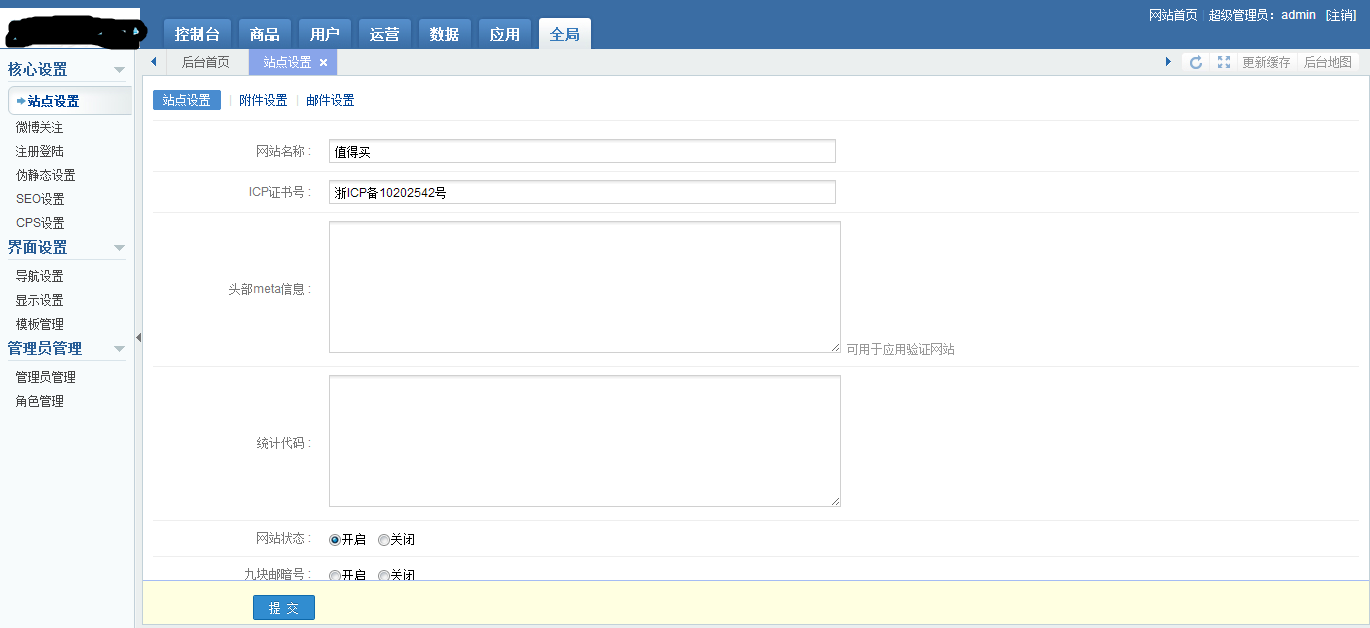
Task: Close the 站点设置 tab
Action: (x=323, y=63)
